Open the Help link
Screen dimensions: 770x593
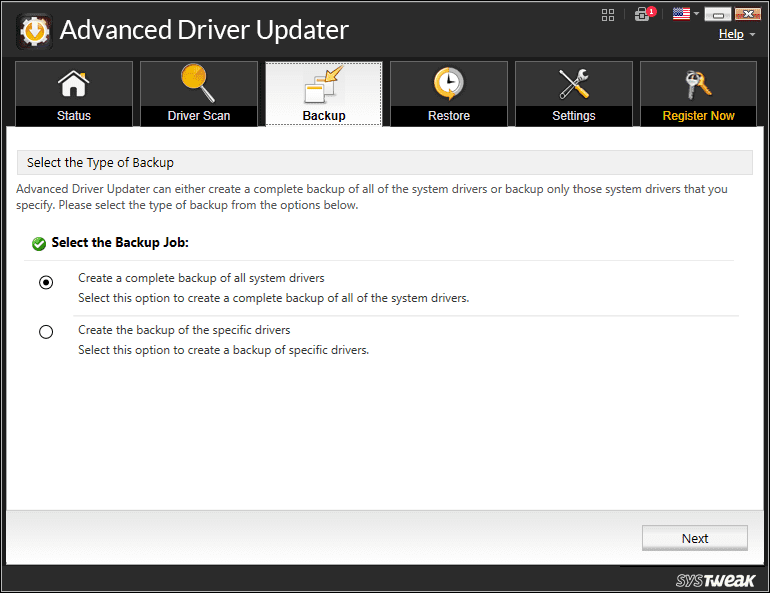731,34
